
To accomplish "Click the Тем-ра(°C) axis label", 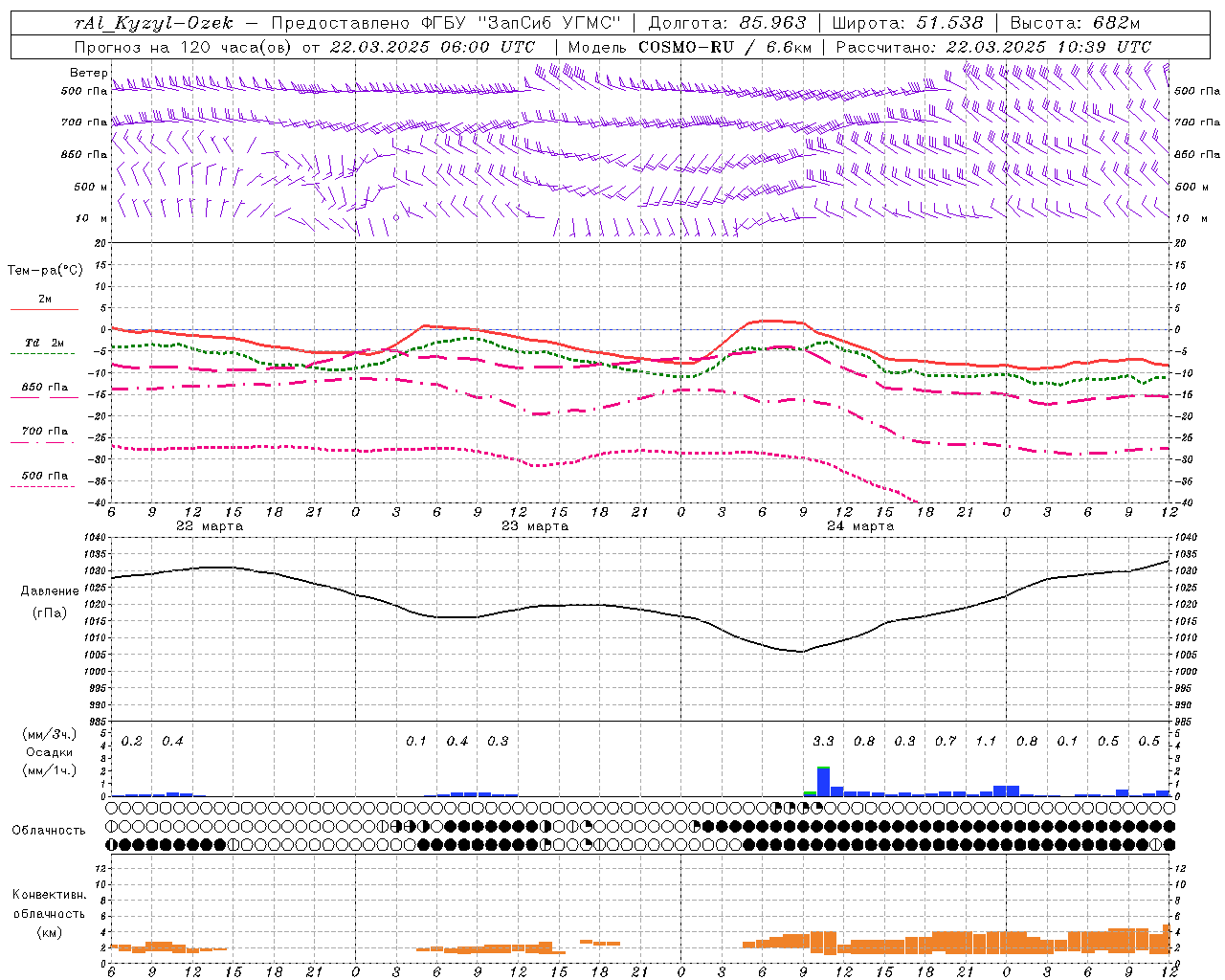I will coord(45,270).
